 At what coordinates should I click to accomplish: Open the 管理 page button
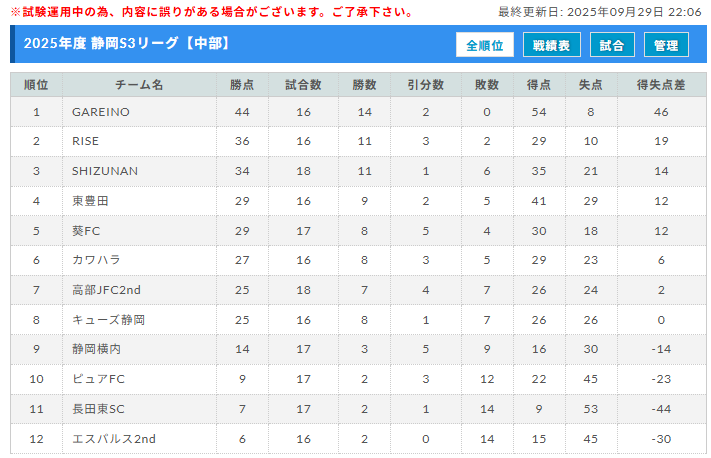tap(666, 46)
